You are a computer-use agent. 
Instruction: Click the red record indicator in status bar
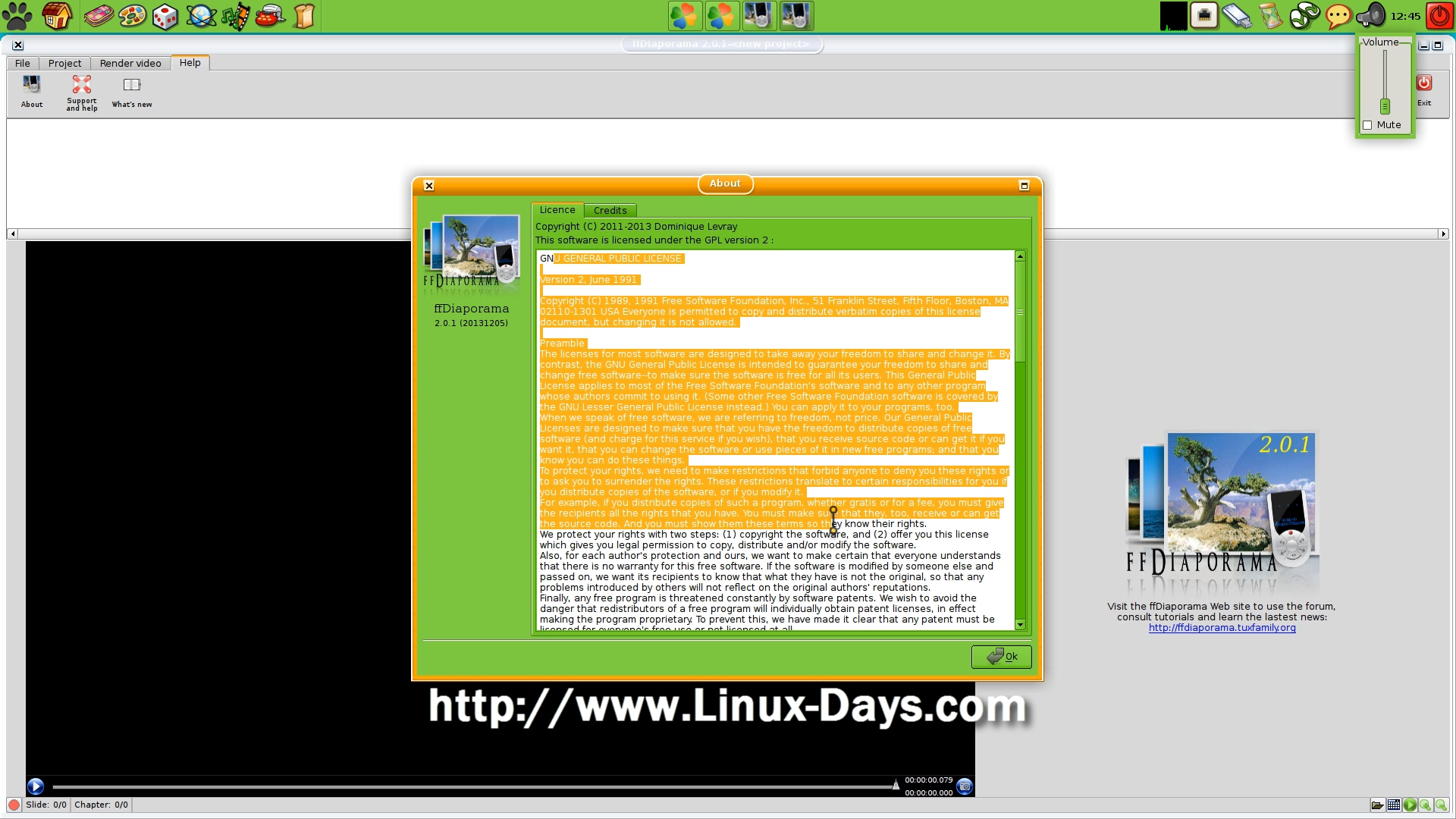click(14, 805)
